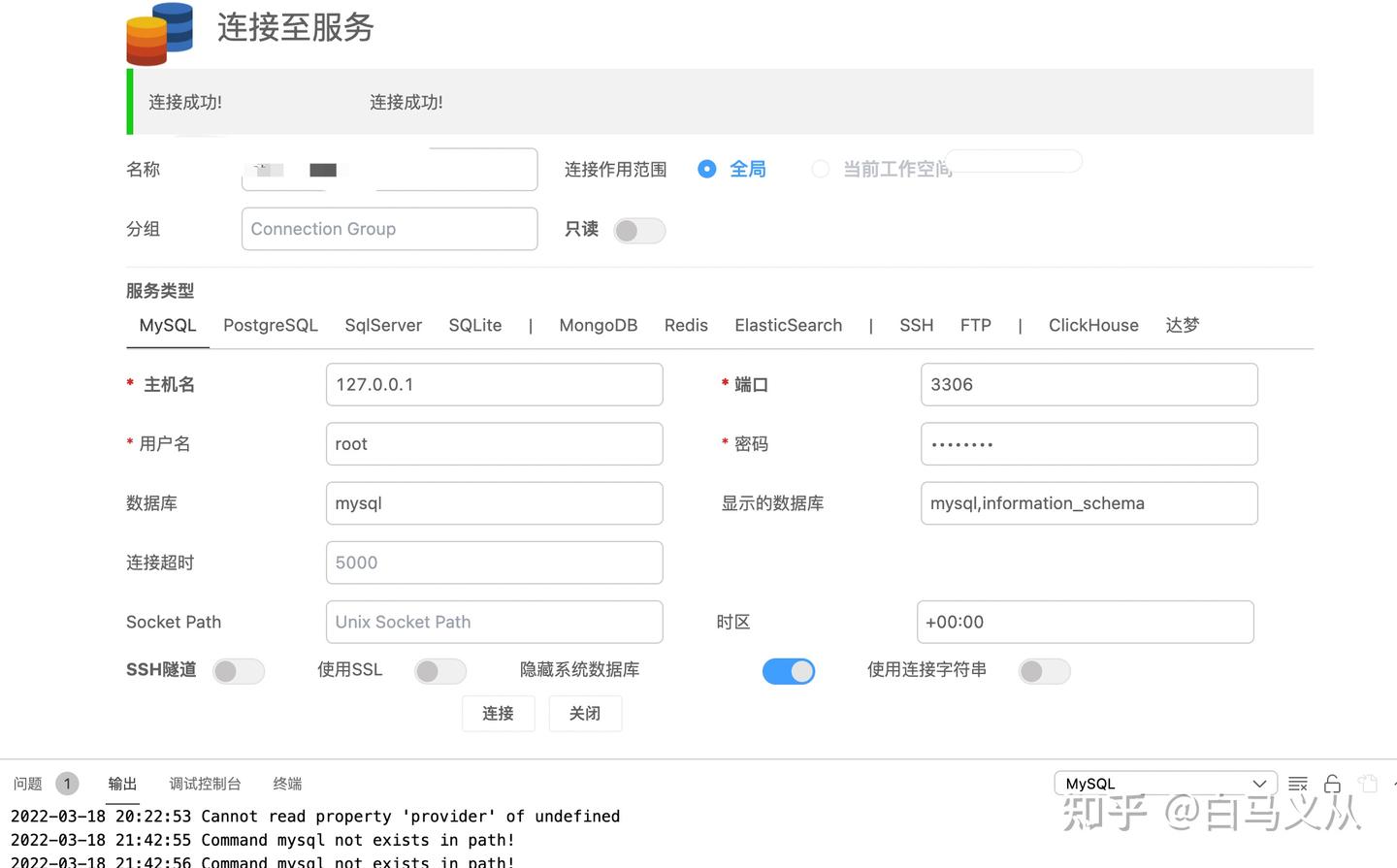Edit the hostname field showing 127.0.0.1
This screenshot has width=1397, height=868.
(x=495, y=385)
